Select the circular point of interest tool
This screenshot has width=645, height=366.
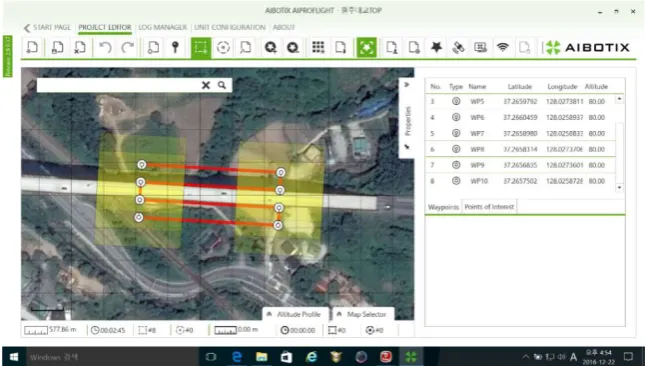point(223,47)
